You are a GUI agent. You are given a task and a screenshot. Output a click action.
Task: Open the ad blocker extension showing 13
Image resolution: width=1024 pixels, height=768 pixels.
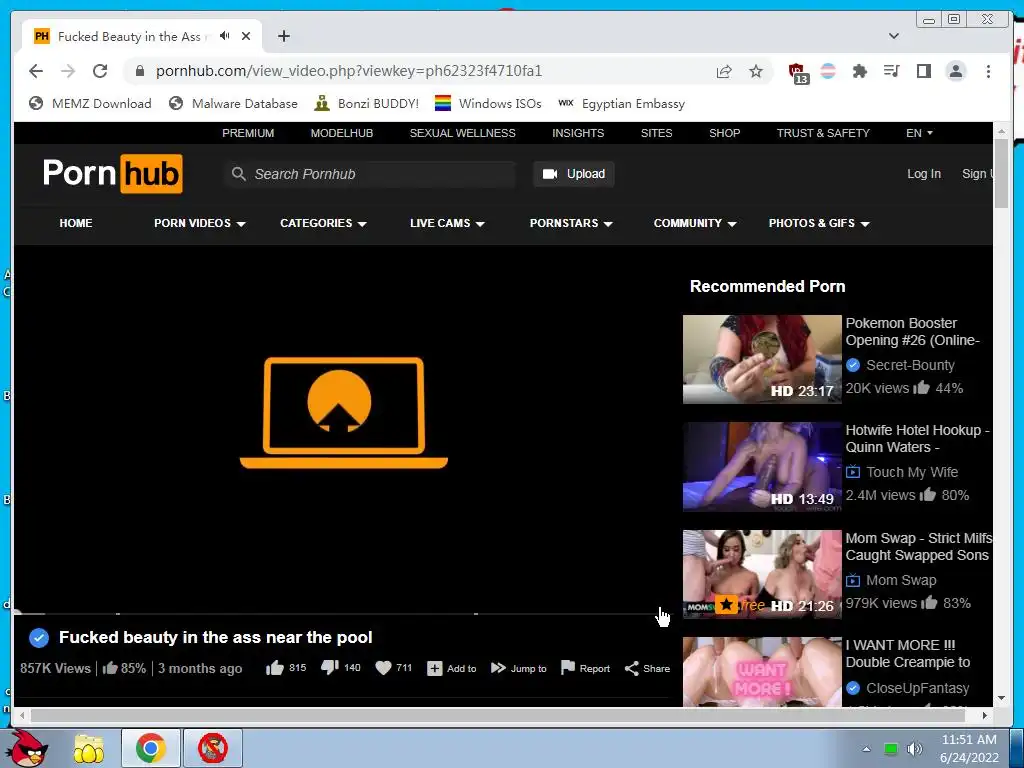(797, 72)
